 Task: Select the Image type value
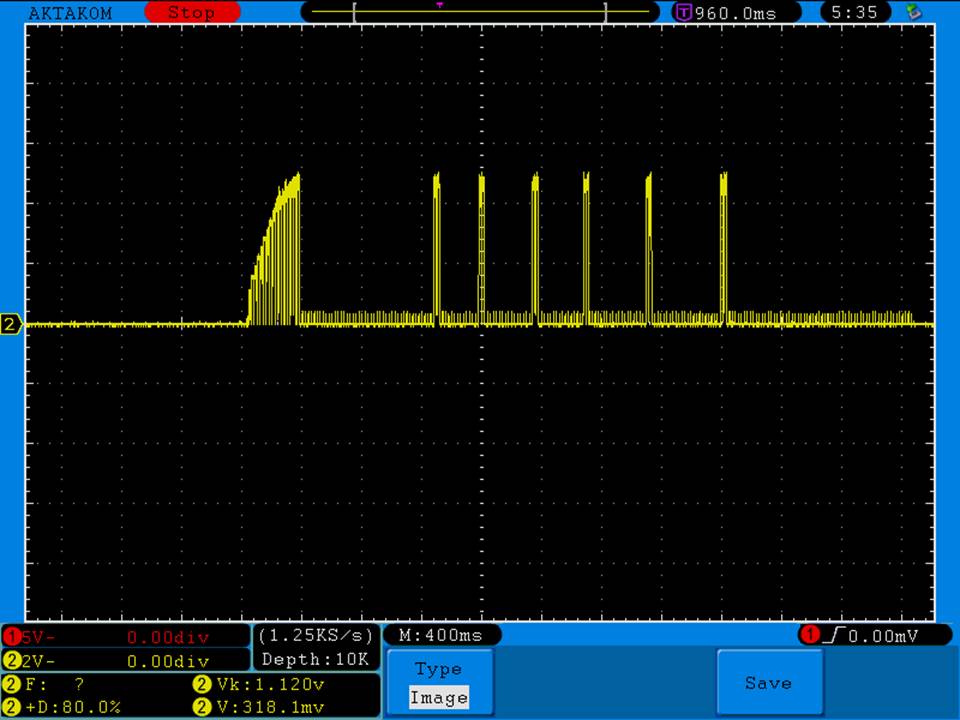tap(438, 698)
